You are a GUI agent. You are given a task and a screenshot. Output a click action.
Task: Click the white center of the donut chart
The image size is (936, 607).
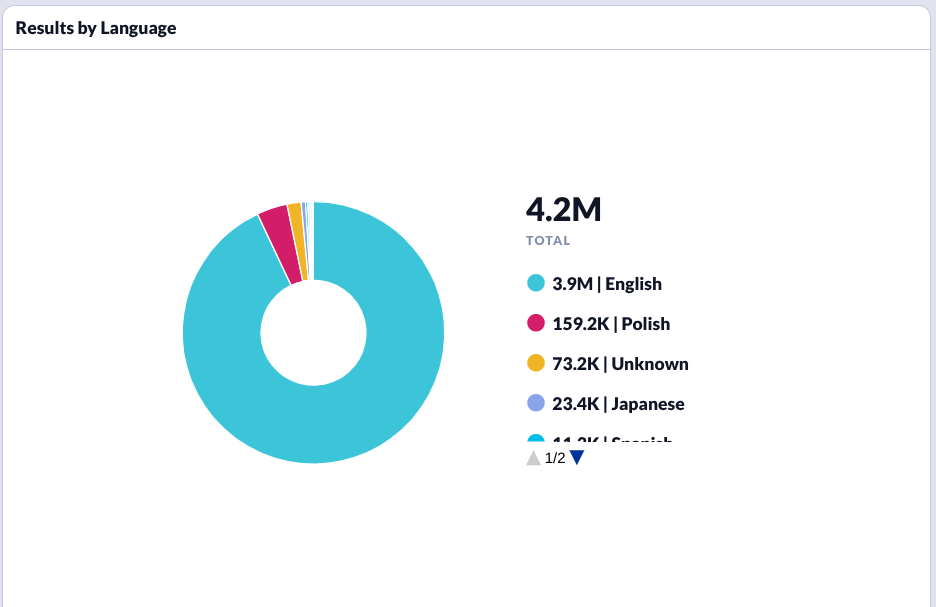313,333
